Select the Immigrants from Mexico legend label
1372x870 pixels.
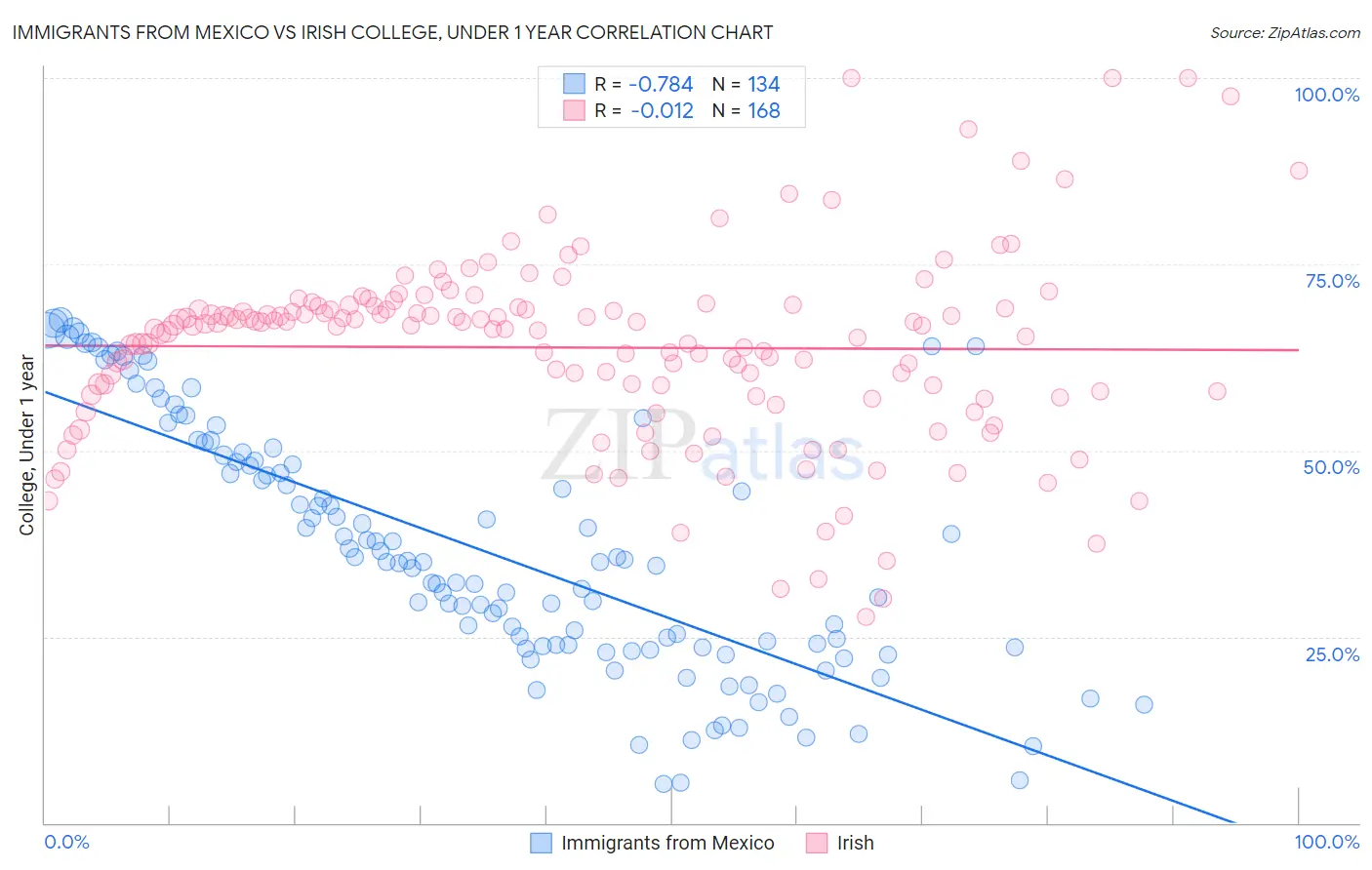point(667,843)
